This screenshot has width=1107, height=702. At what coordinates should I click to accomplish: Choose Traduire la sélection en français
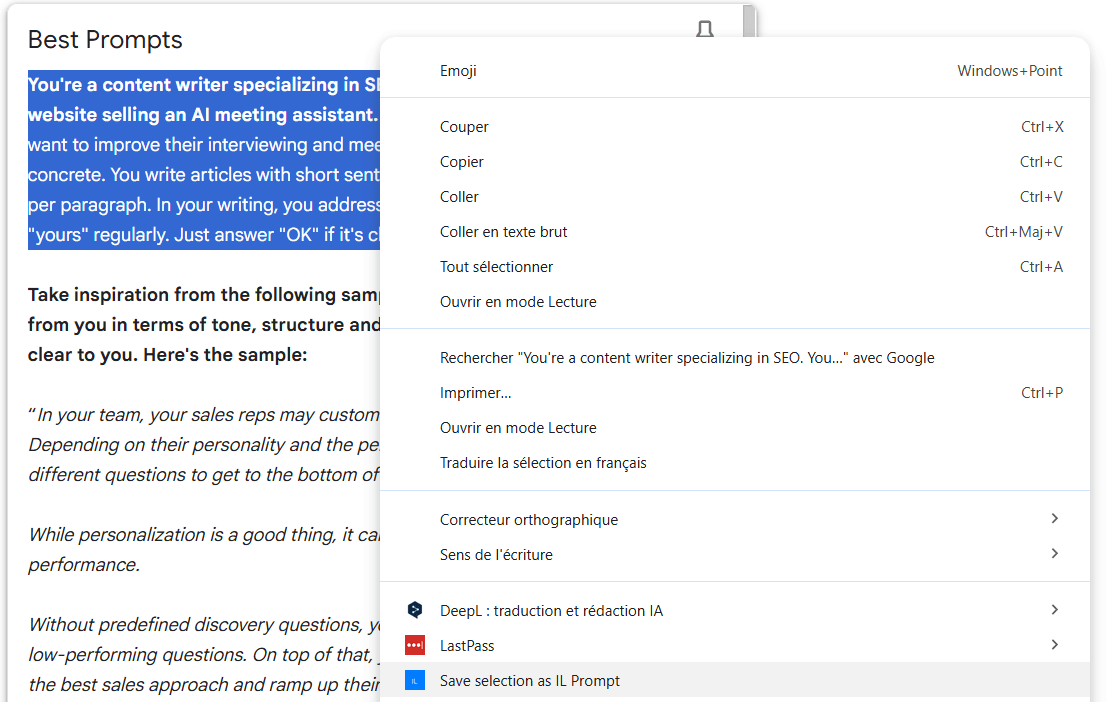(734, 463)
